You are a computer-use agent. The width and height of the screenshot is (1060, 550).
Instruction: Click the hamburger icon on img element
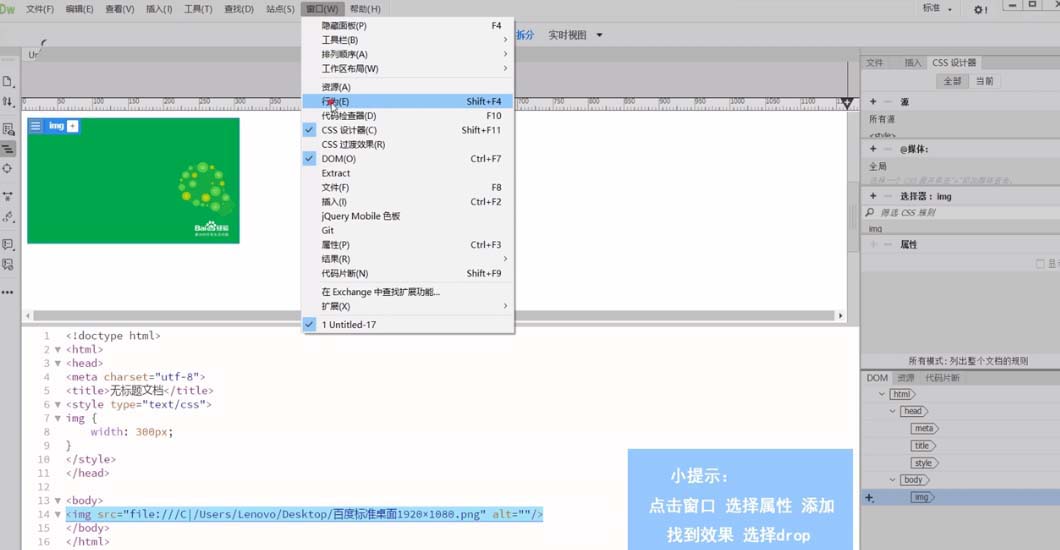point(36,126)
